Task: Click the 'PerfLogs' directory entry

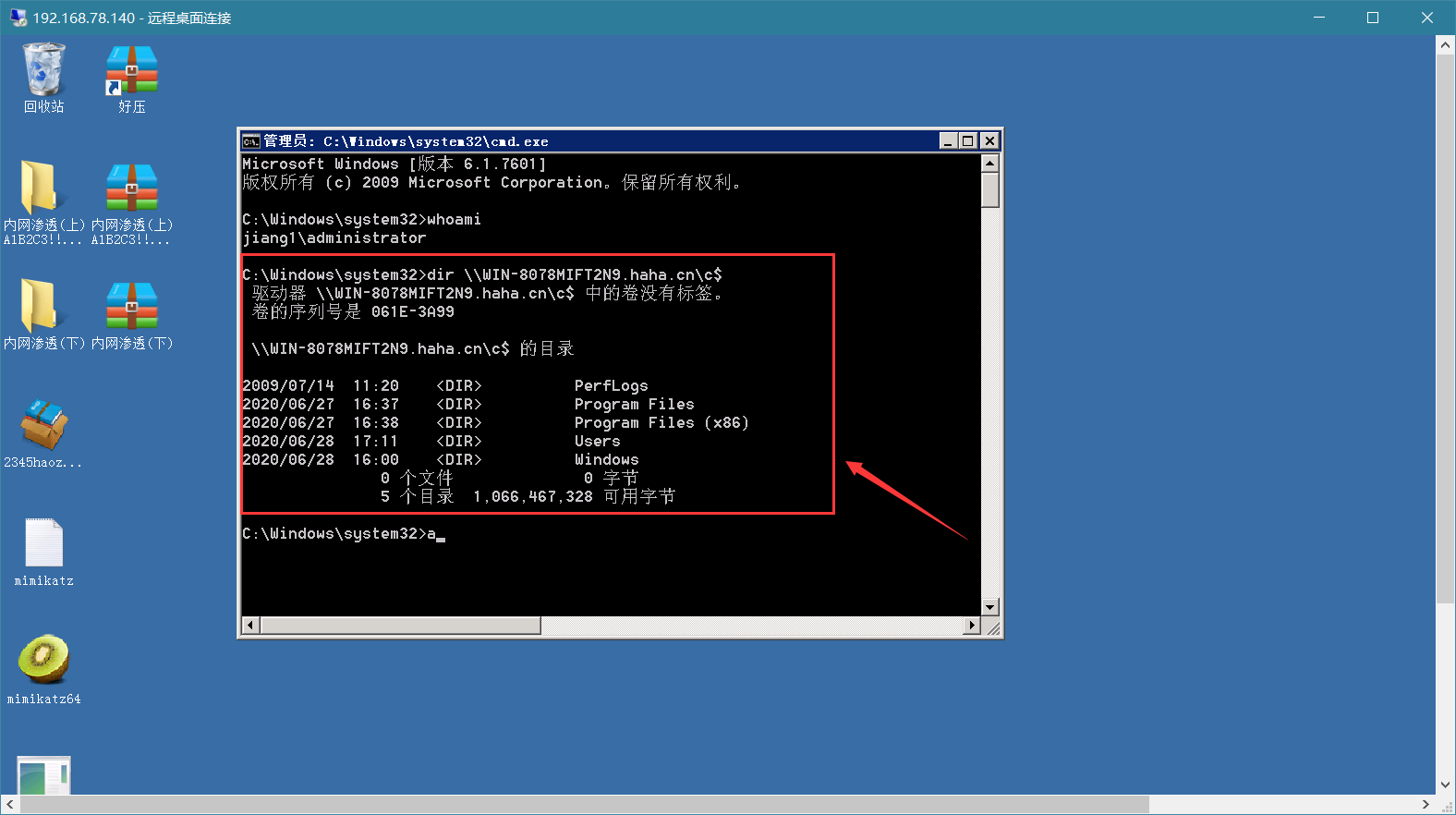Action: [x=611, y=386]
